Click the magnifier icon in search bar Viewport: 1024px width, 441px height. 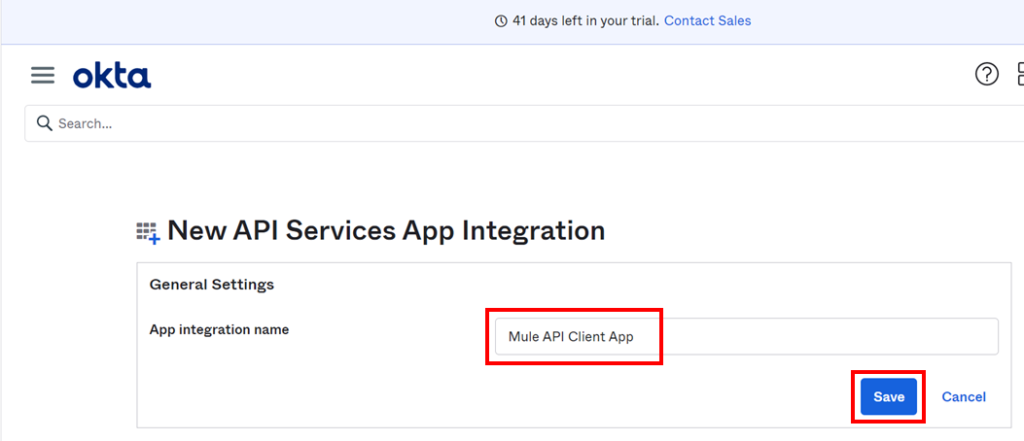(x=44, y=123)
